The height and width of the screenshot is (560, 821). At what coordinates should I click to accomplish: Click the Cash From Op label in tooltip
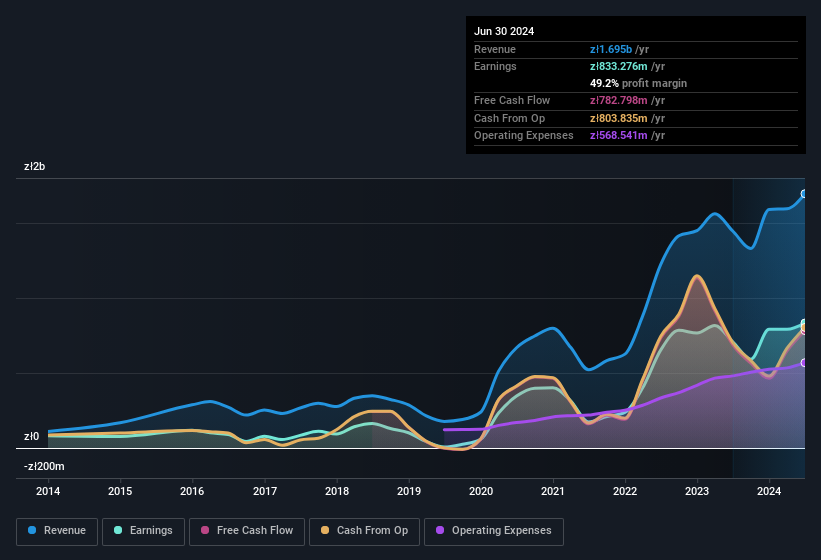(x=509, y=118)
